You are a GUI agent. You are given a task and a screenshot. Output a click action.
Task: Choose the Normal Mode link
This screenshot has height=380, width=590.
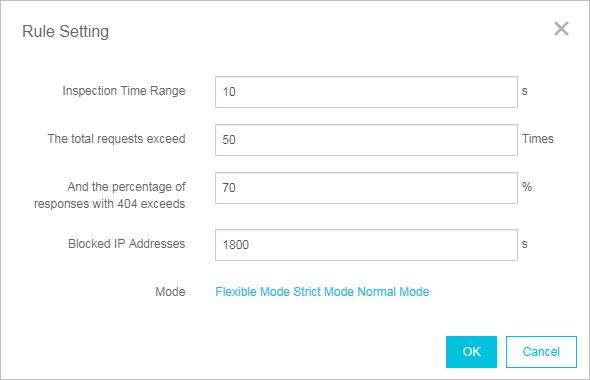(393, 292)
